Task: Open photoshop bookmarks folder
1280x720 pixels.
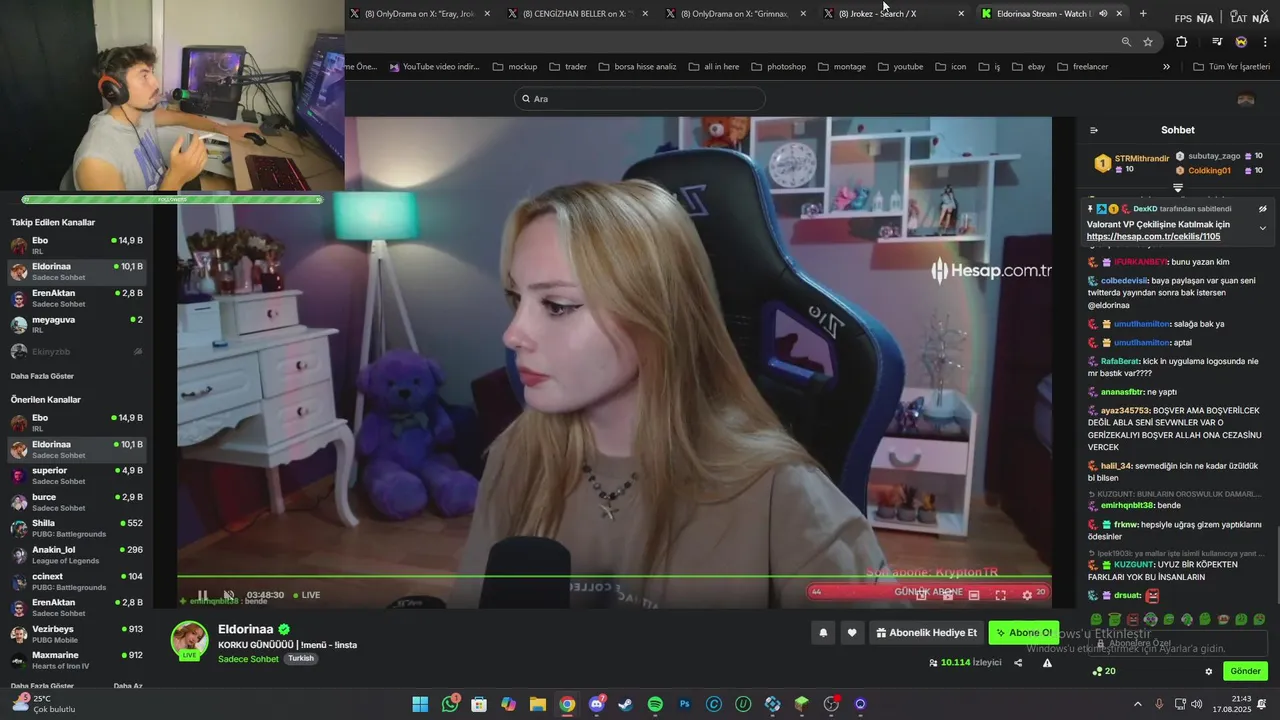Action: pyautogui.click(x=777, y=67)
